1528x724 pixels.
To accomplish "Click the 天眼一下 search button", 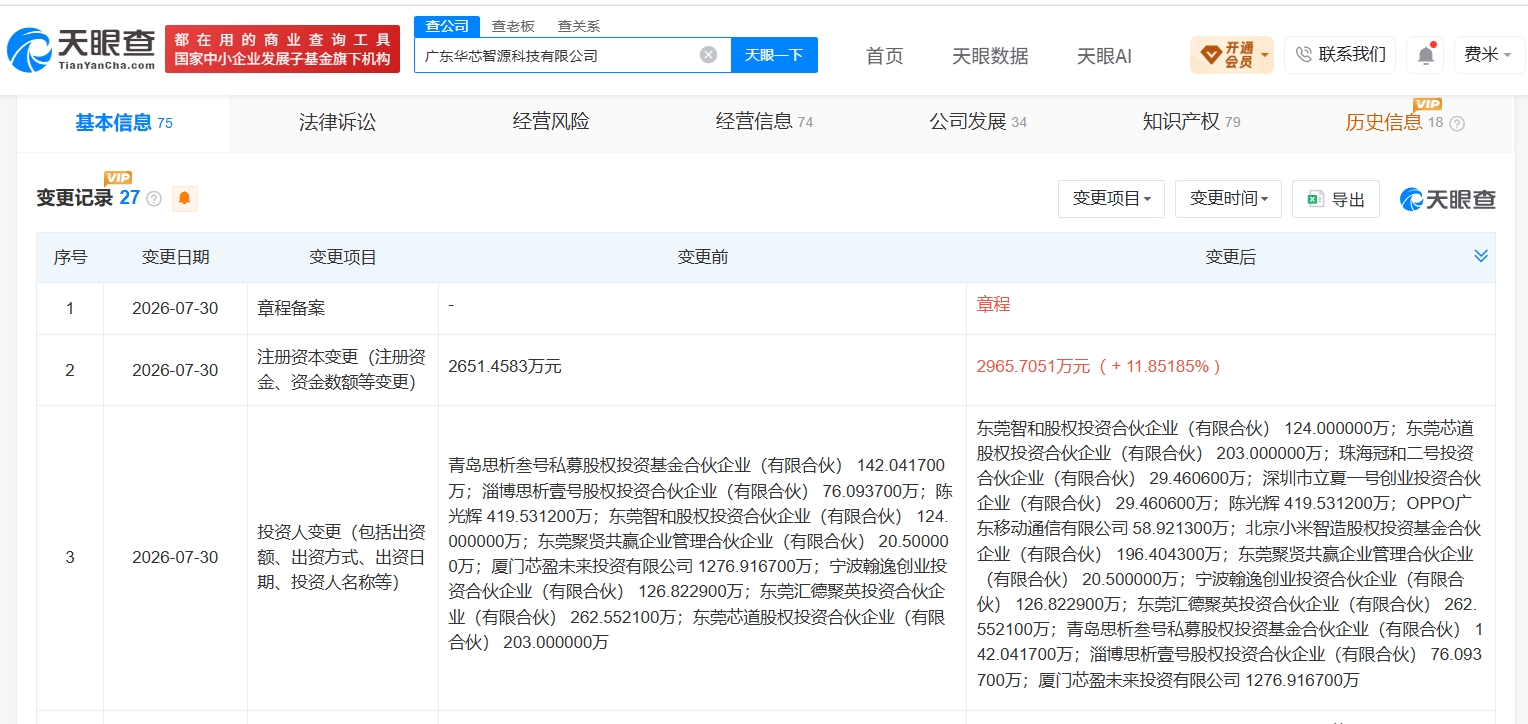I will [774, 55].
